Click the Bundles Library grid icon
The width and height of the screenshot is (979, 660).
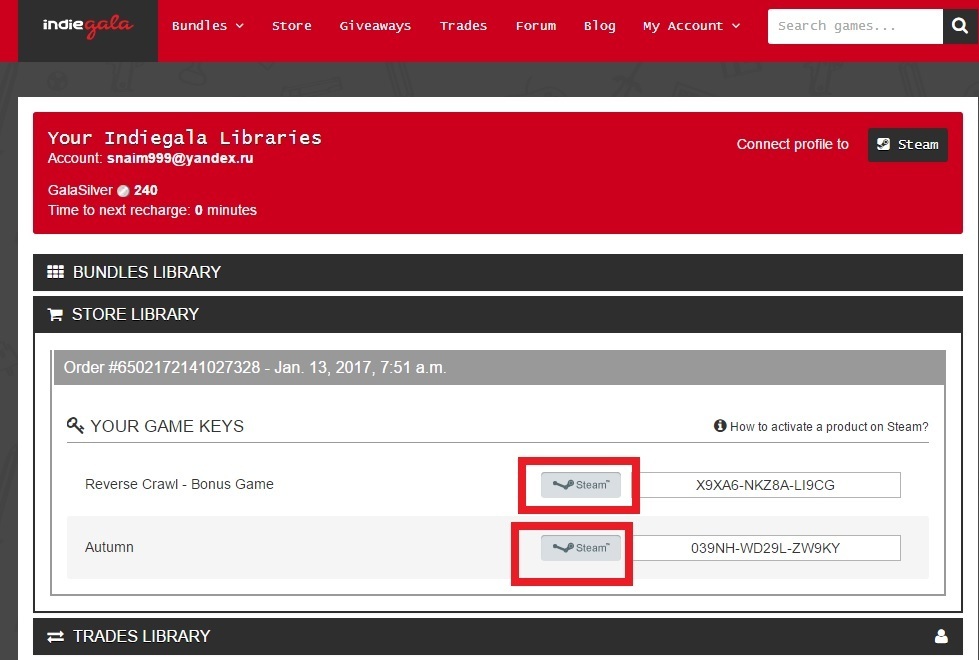click(x=55, y=272)
